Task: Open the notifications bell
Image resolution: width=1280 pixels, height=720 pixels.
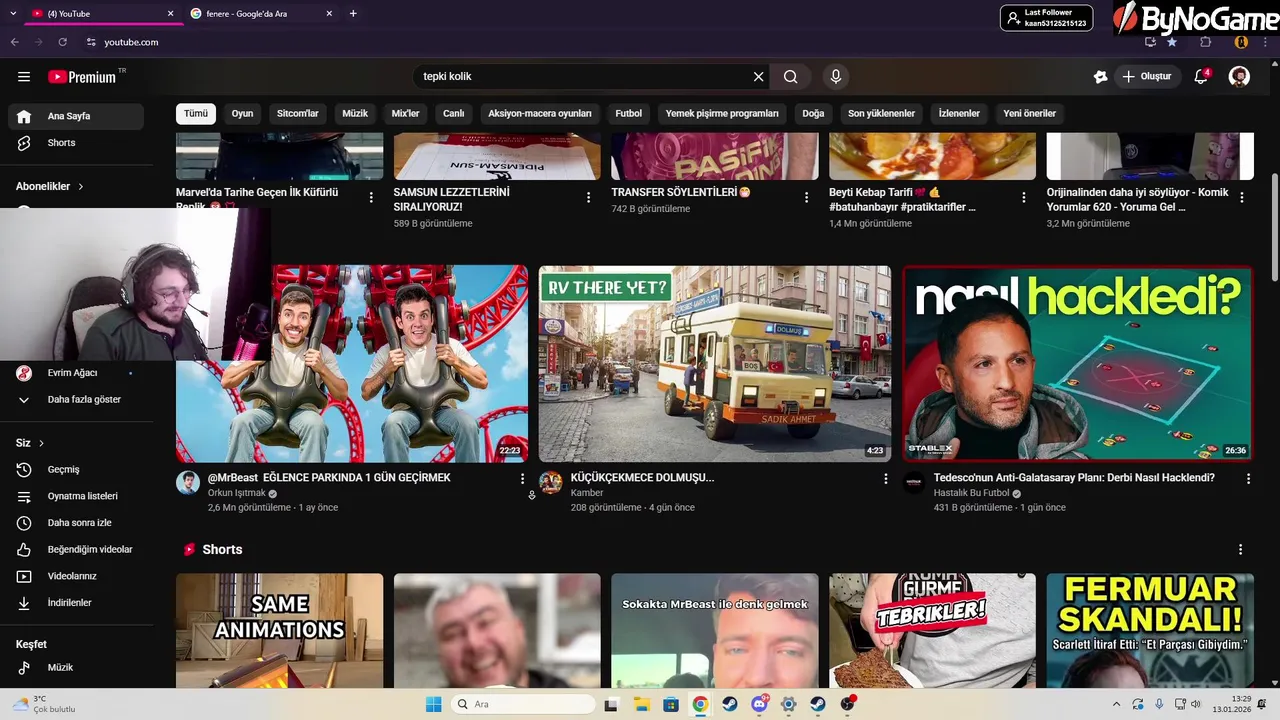Action: (1202, 77)
